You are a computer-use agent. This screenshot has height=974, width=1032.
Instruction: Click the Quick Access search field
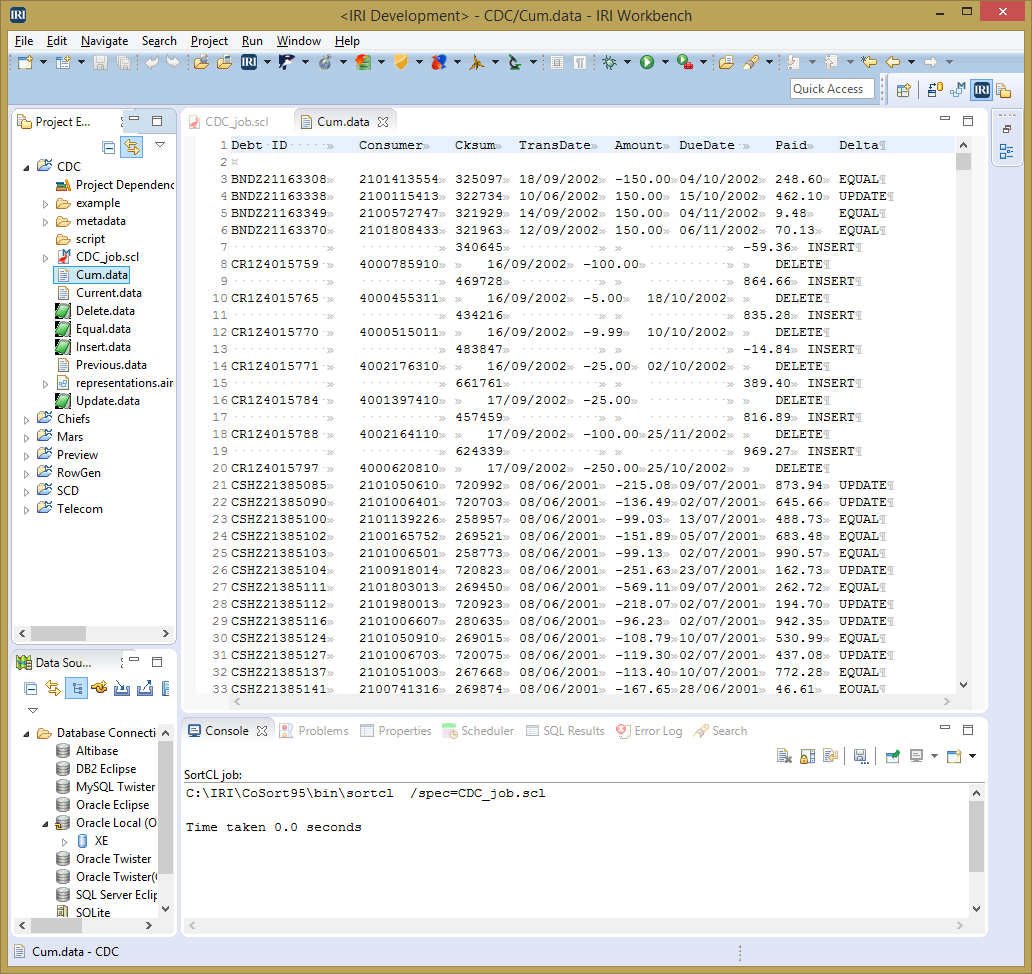click(833, 89)
